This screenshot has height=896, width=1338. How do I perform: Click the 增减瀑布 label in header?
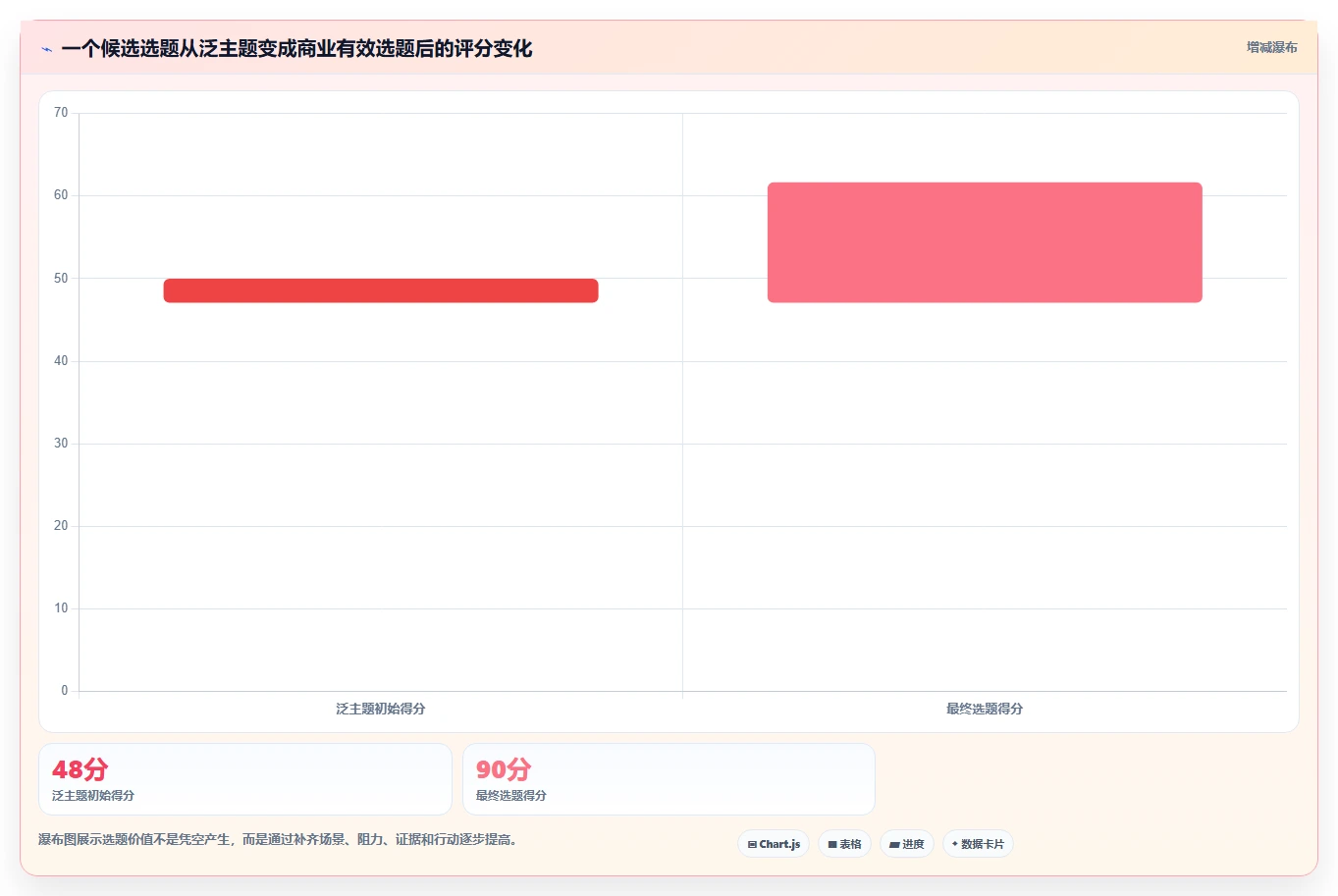(1271, 47)
